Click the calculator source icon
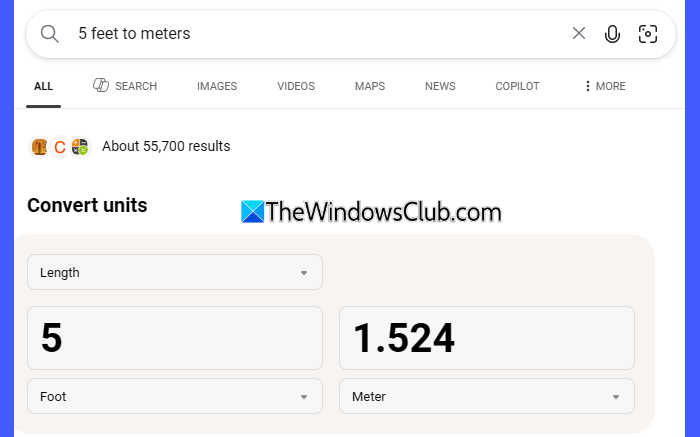Screen dimensions: 700x437 click(x=80, y=147)
